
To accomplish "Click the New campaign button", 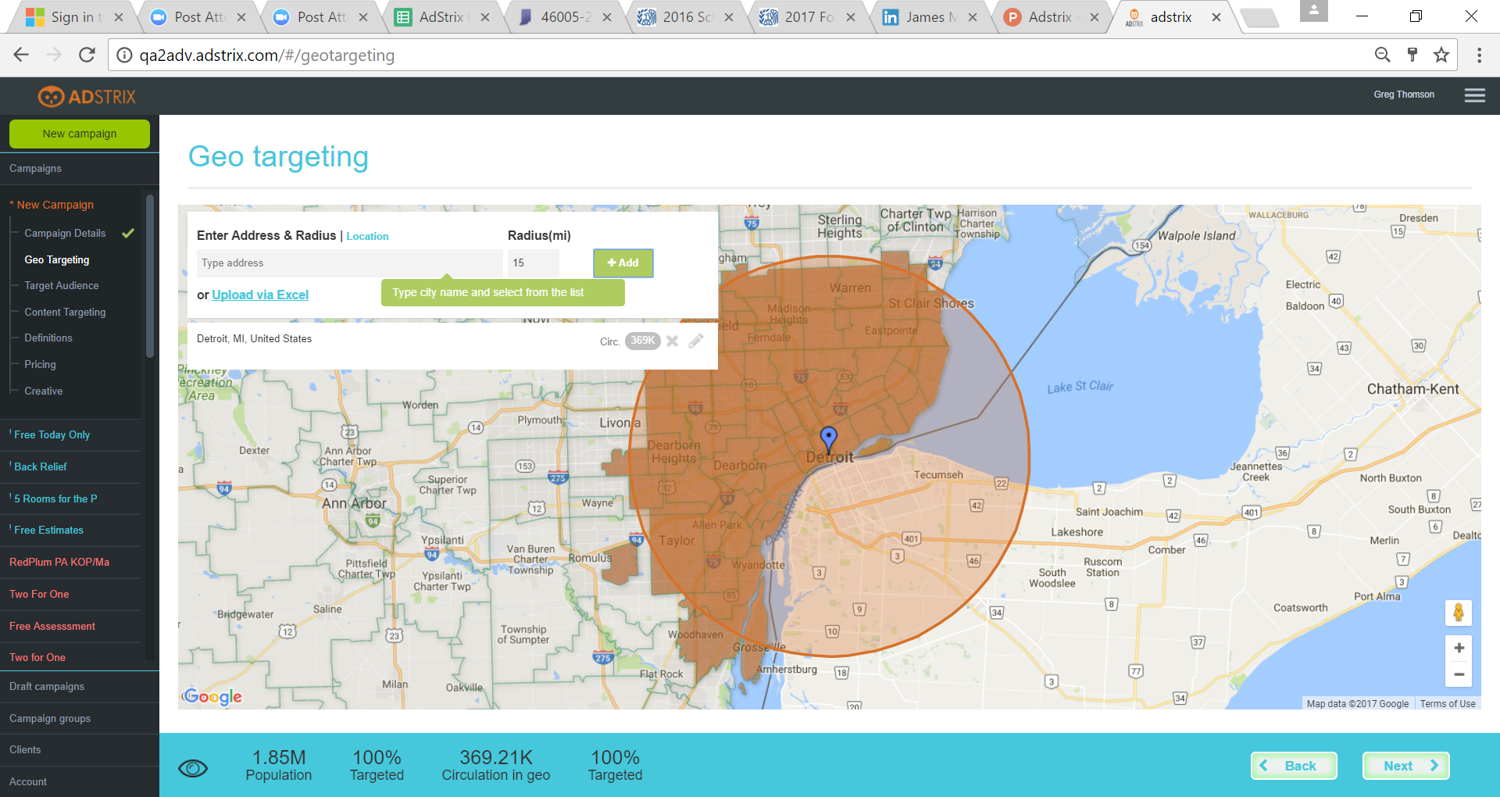I will (80, 134).
